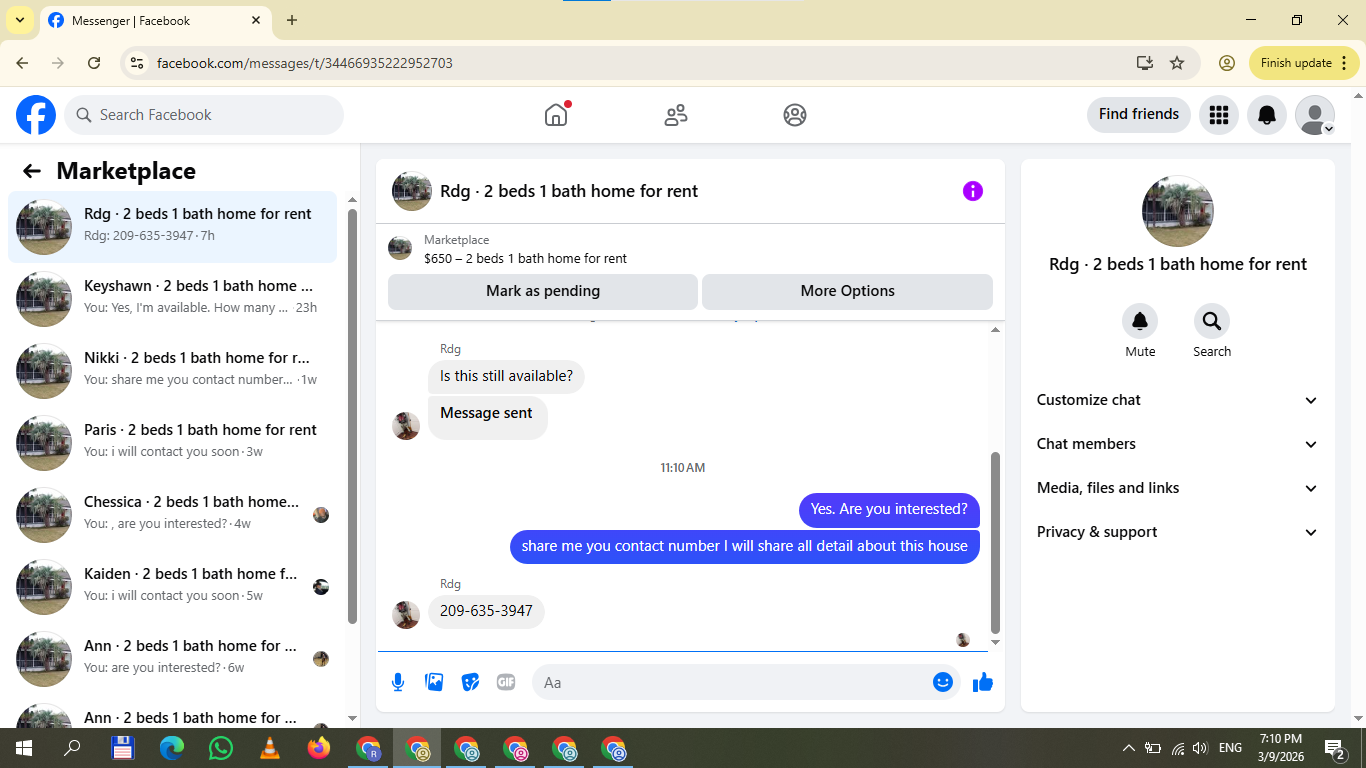Open the Facebook home logo

coord(36,115)
